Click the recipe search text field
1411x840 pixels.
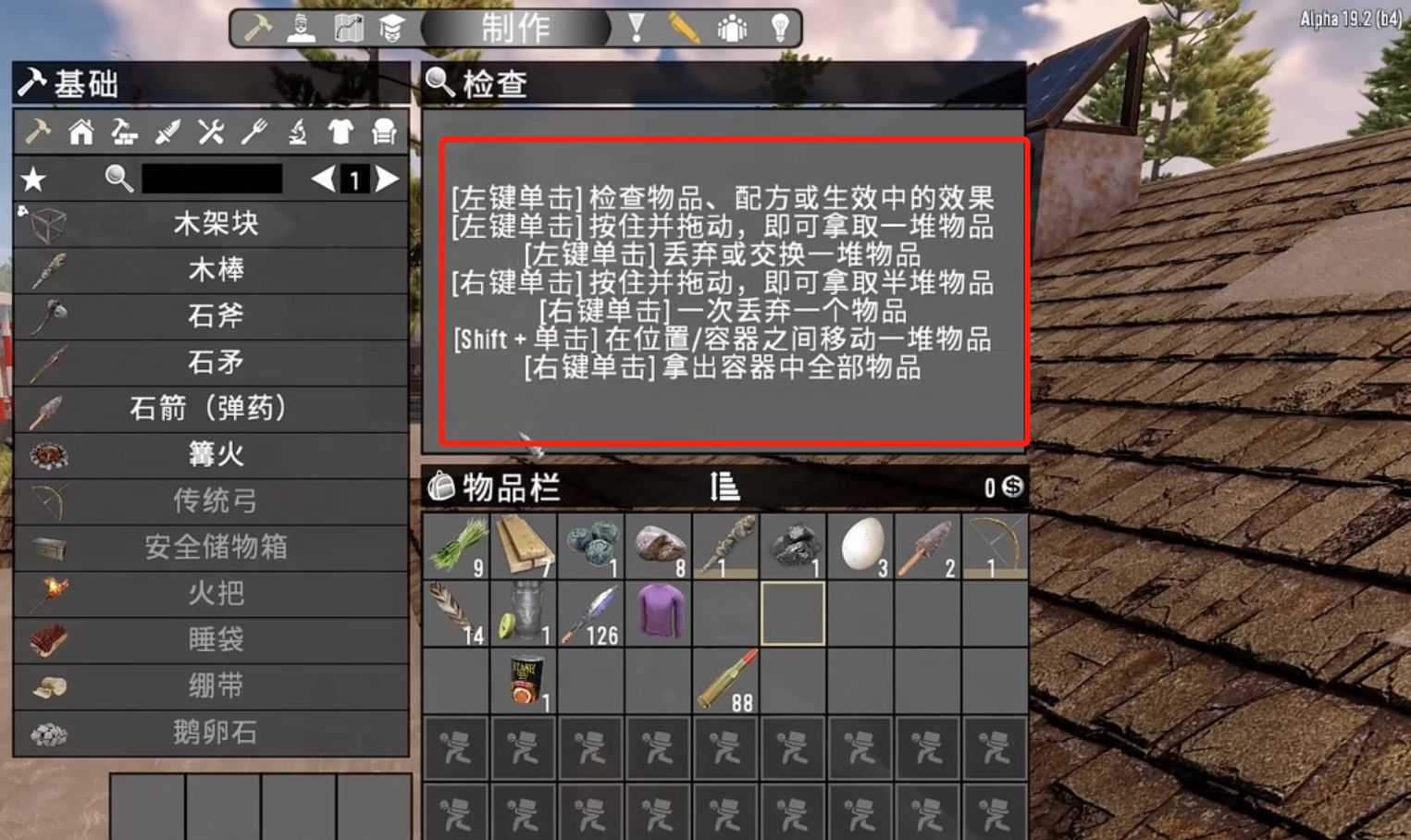[212, 179]
